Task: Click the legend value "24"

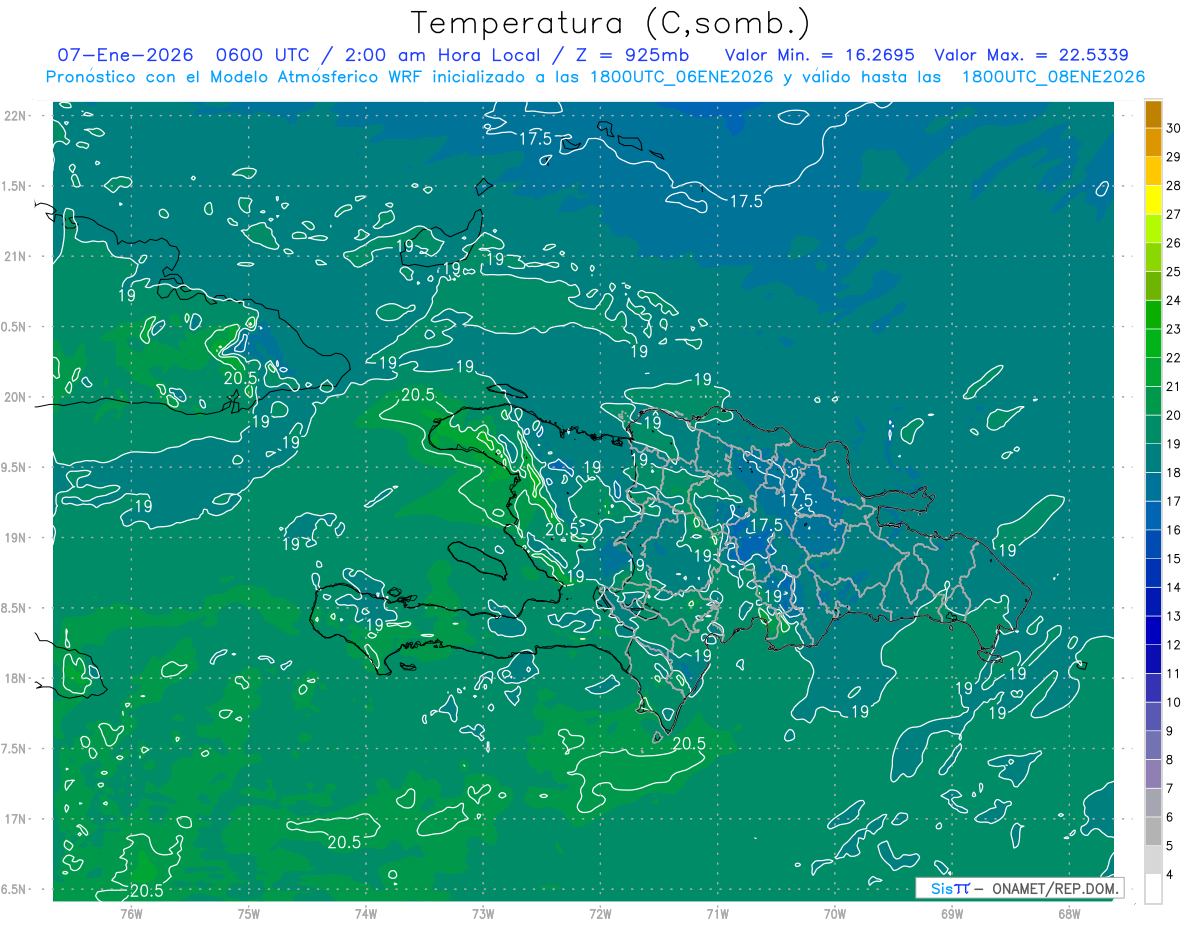Action: coord(1173,301)
